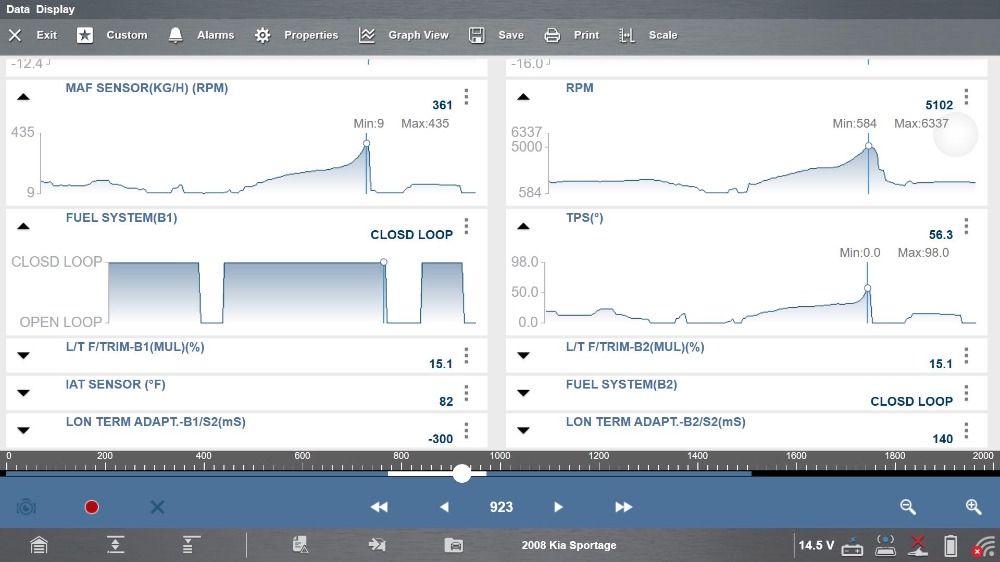The width and height of the screenshot is (1000, 562).
Task: Open the Alarms settings
Action: pos(201,35)
